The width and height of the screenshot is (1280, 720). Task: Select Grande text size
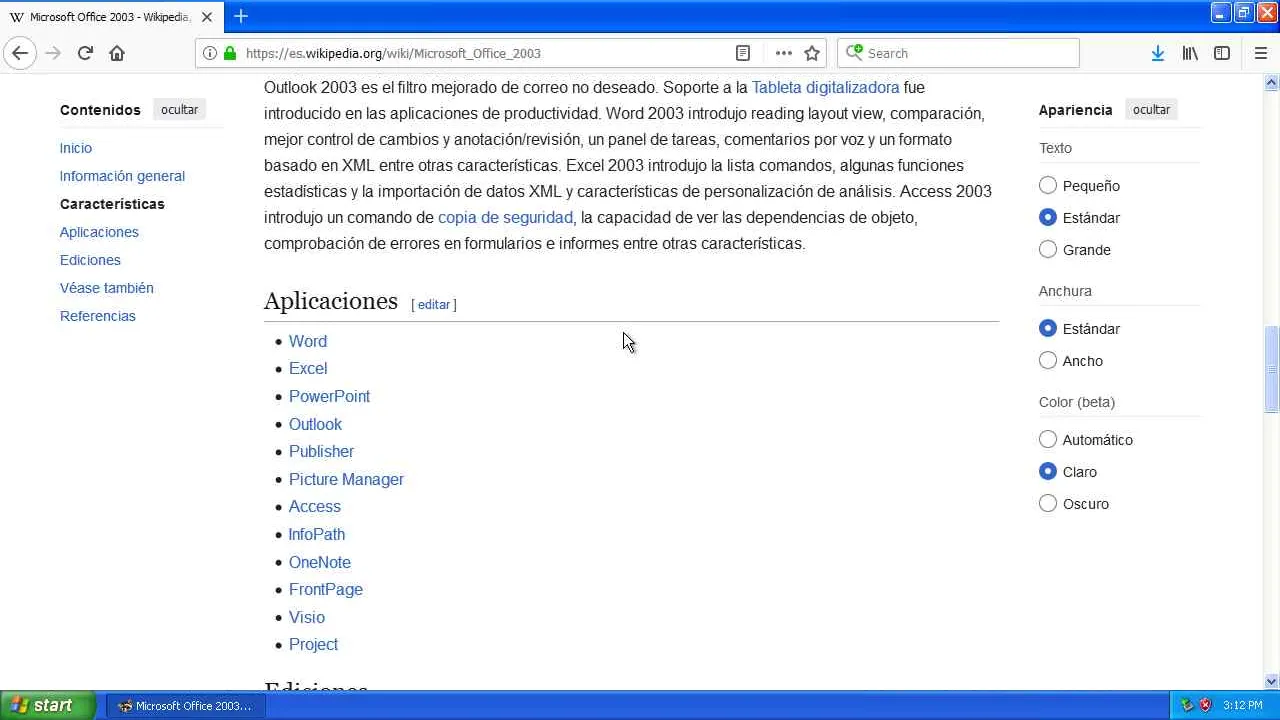tap(1048, 249)
